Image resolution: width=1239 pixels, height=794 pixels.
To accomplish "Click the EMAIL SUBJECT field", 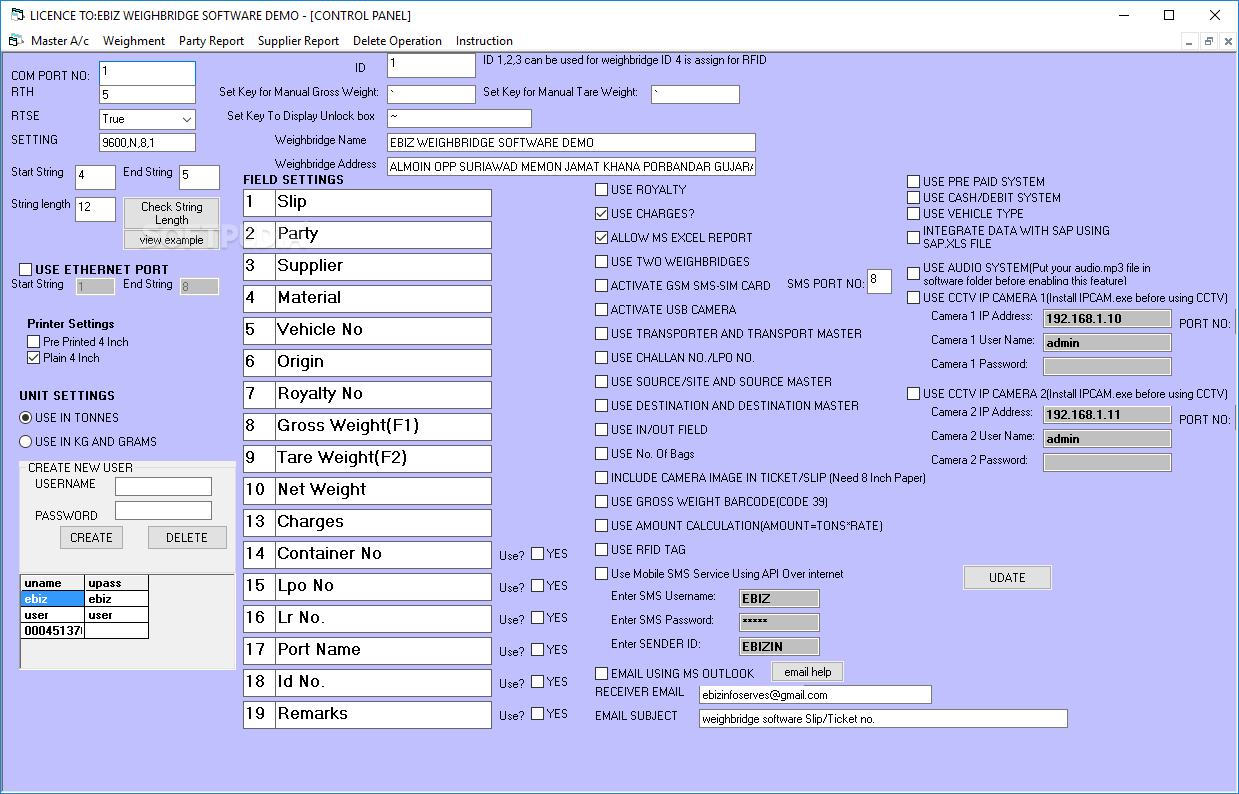I will click(883, 719).
